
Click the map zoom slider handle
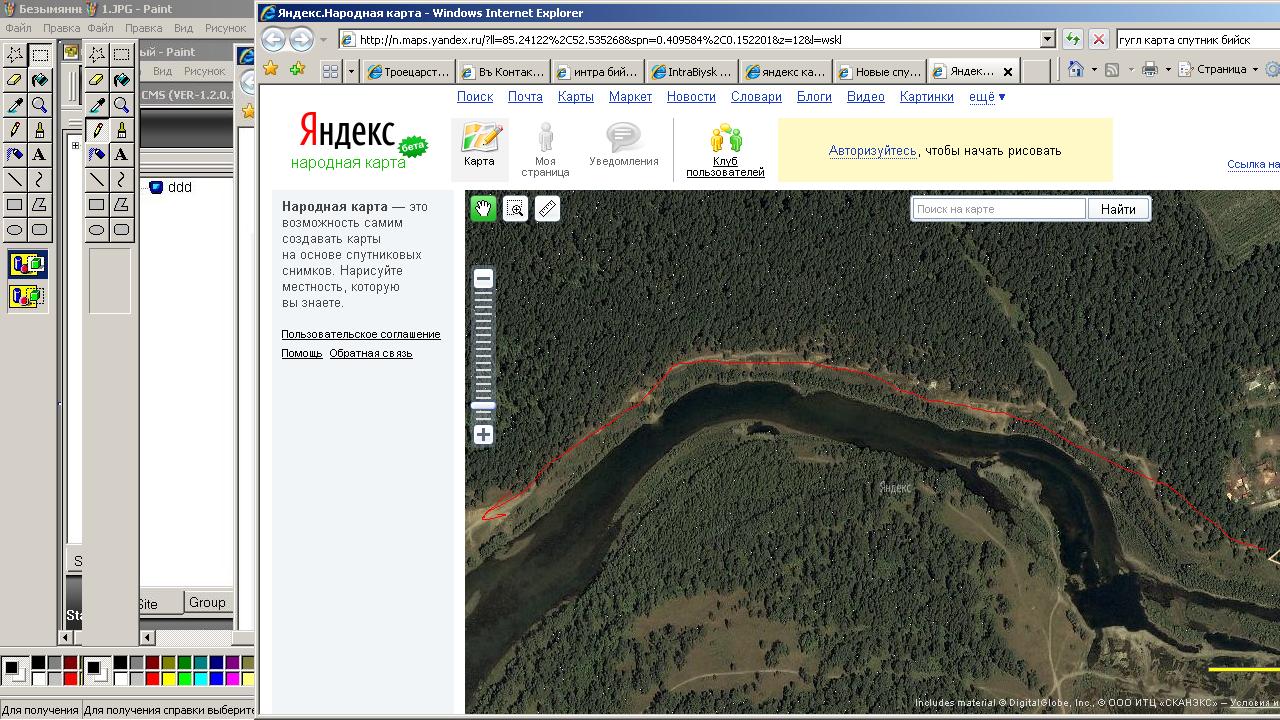click(483, 405)
